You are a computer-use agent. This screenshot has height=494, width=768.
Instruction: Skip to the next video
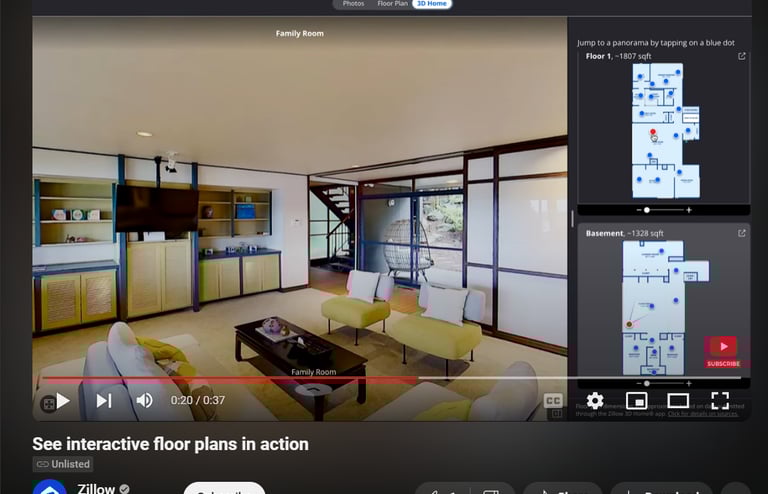tap(104, 401)
